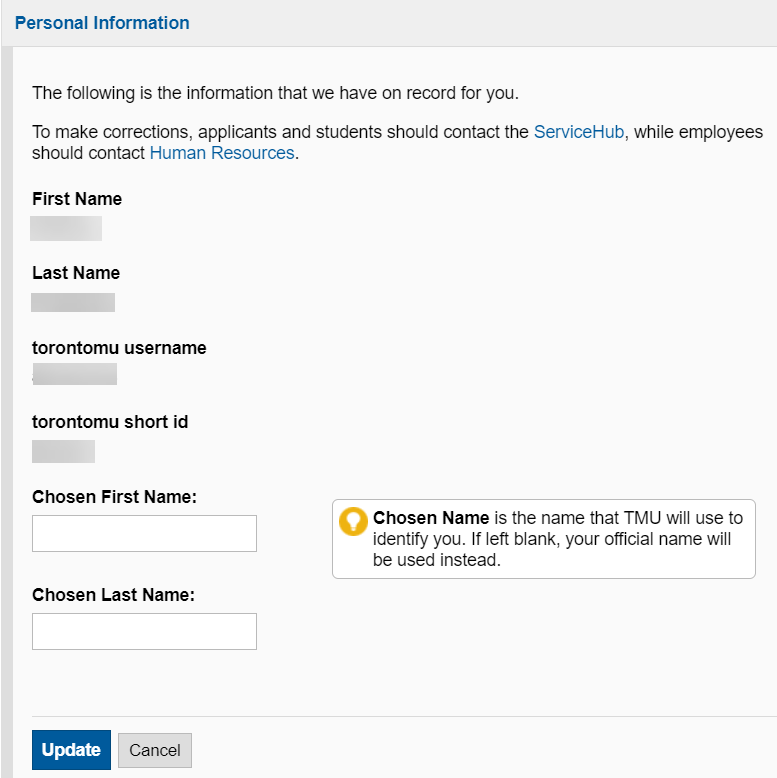The width and height of the screenshot is (777, 778).
Task: Click the torontomu username label
Action: (x=119, y=348)
